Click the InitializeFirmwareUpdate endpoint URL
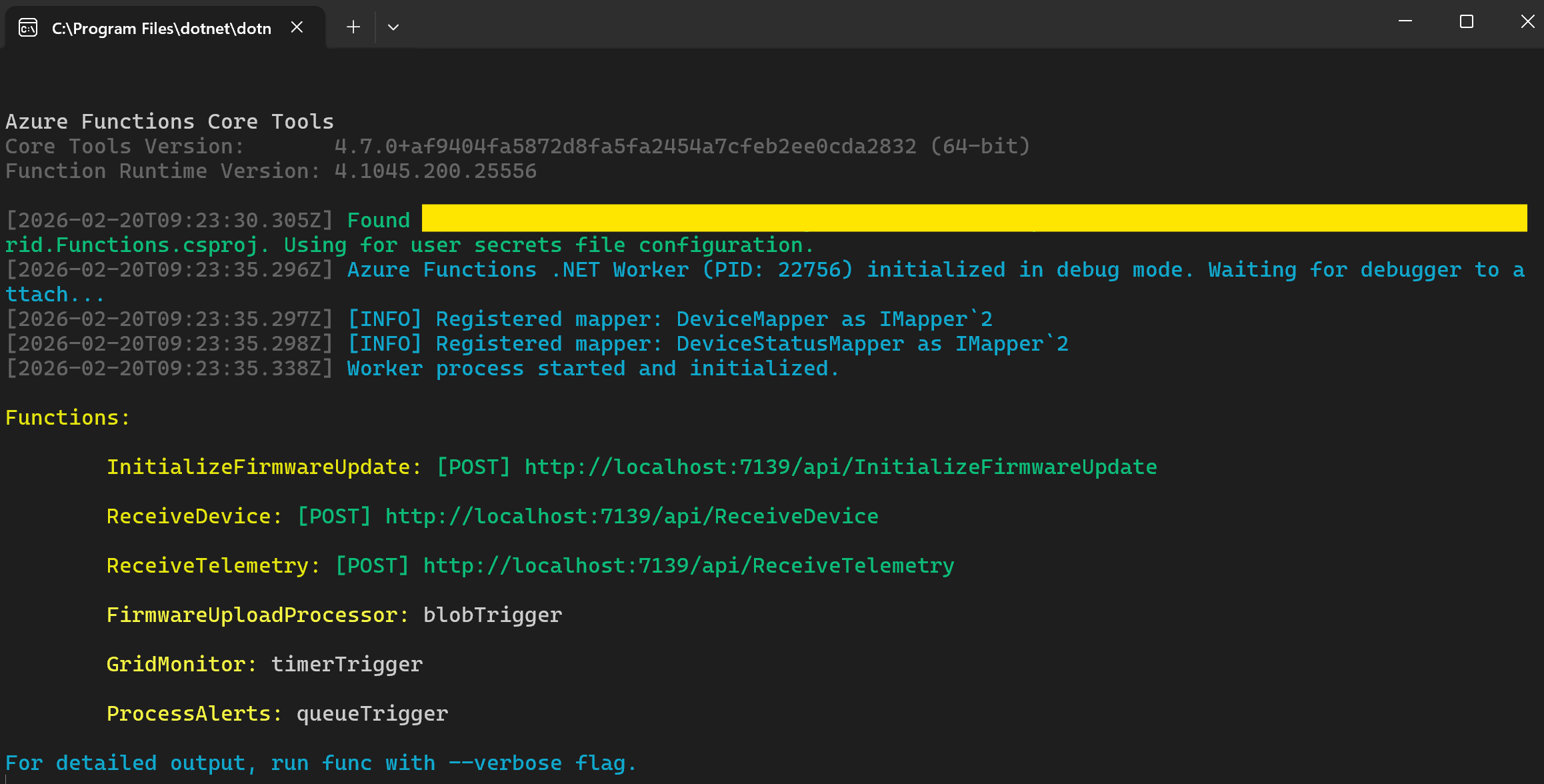The image size is (1544, 784). point(840,467)
